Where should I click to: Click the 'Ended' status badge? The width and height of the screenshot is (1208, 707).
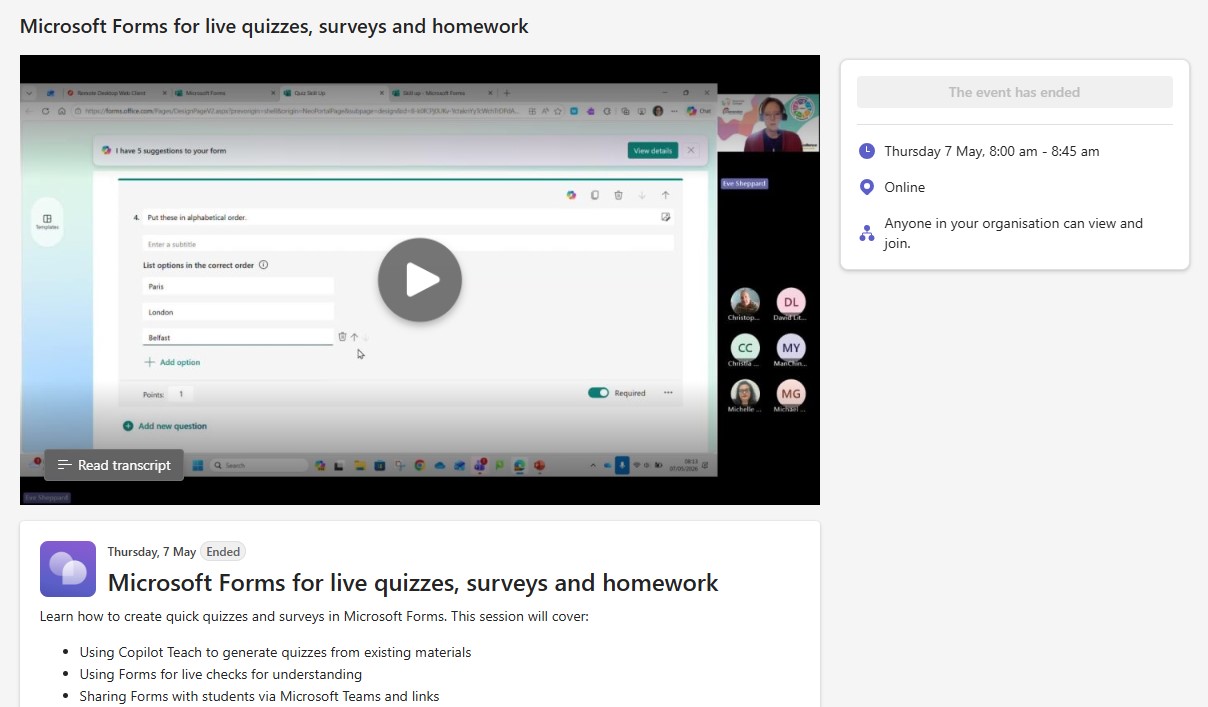(x=223, y=552)
